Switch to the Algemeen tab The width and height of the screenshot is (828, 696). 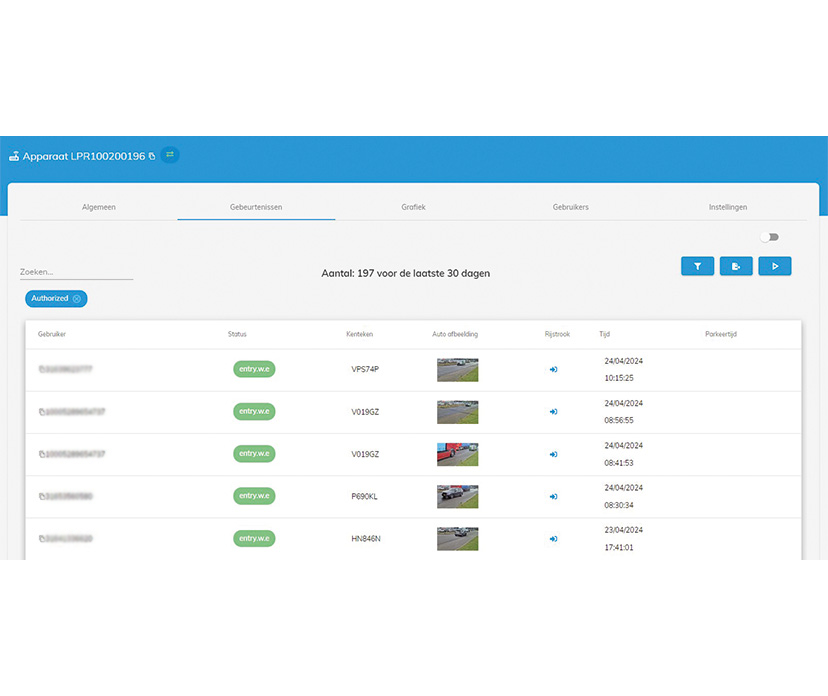[x=99, y=207]
